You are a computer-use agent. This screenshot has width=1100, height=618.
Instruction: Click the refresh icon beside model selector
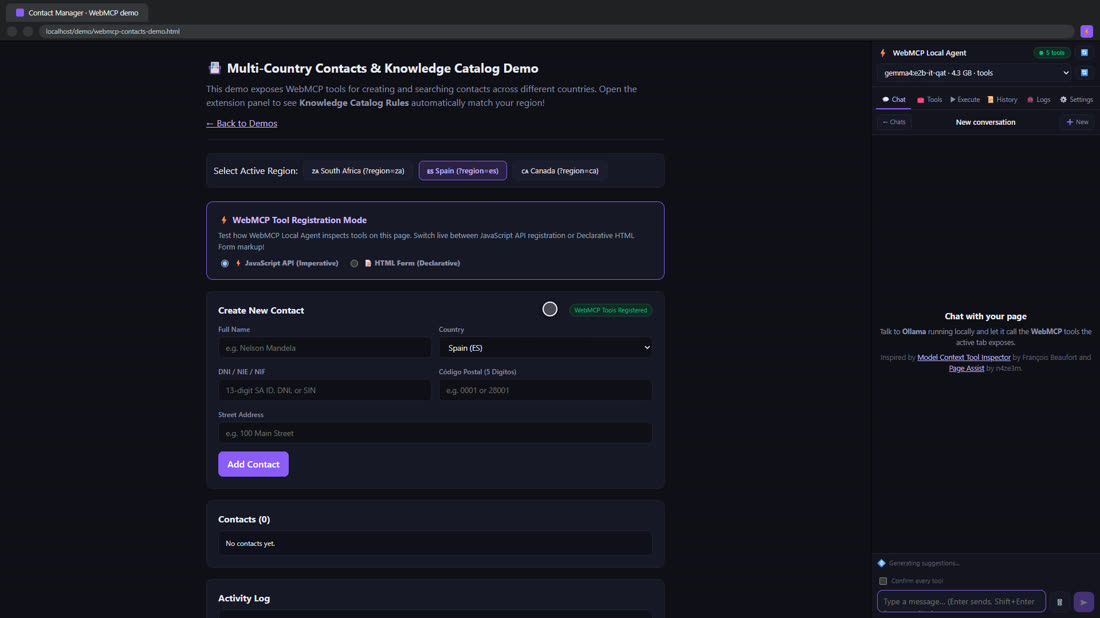tap(1084, 73)
